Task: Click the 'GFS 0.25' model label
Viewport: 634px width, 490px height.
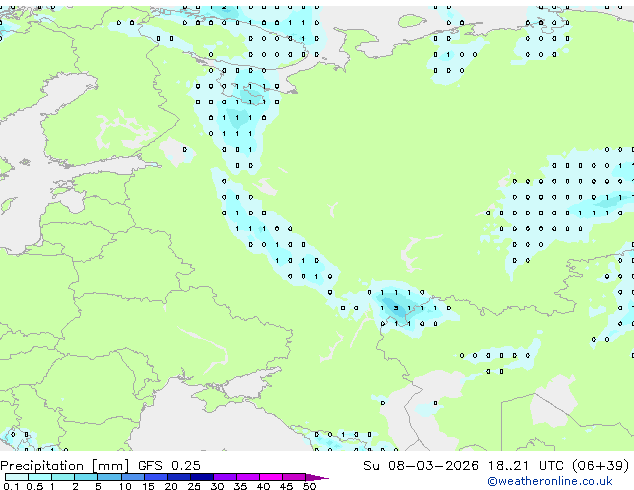Action: pyautogui.click(x=169, y=465)
